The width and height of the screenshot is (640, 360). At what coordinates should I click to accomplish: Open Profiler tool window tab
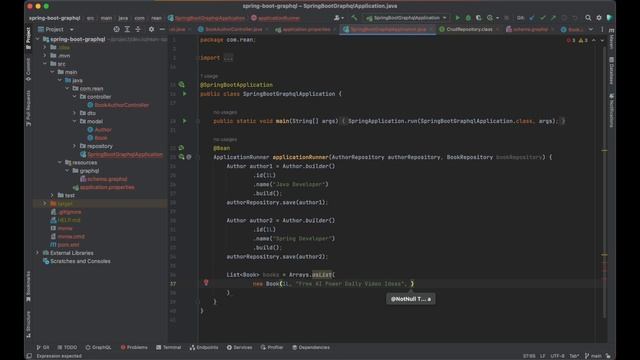click(x=272, y=347)
